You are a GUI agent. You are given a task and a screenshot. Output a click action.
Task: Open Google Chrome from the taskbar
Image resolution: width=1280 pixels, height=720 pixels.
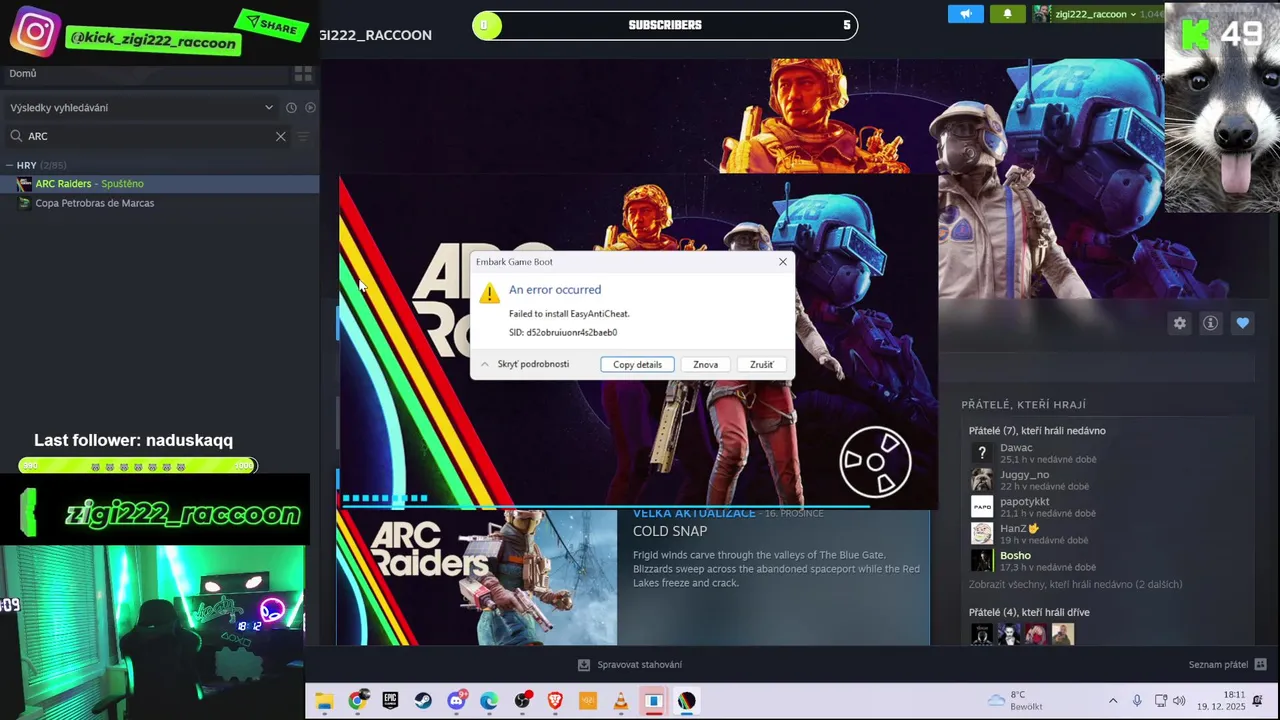357,701
